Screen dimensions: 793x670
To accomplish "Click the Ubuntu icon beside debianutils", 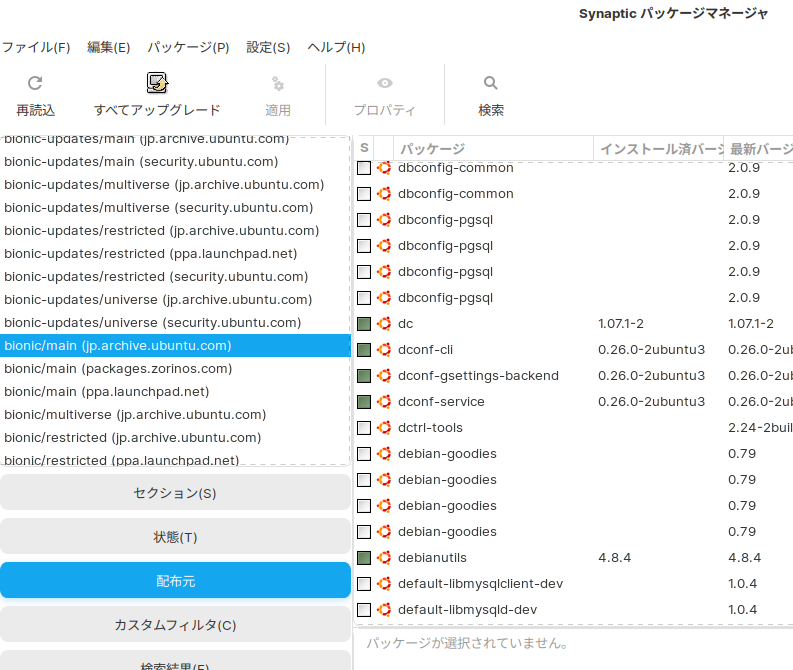I will 384,558.
